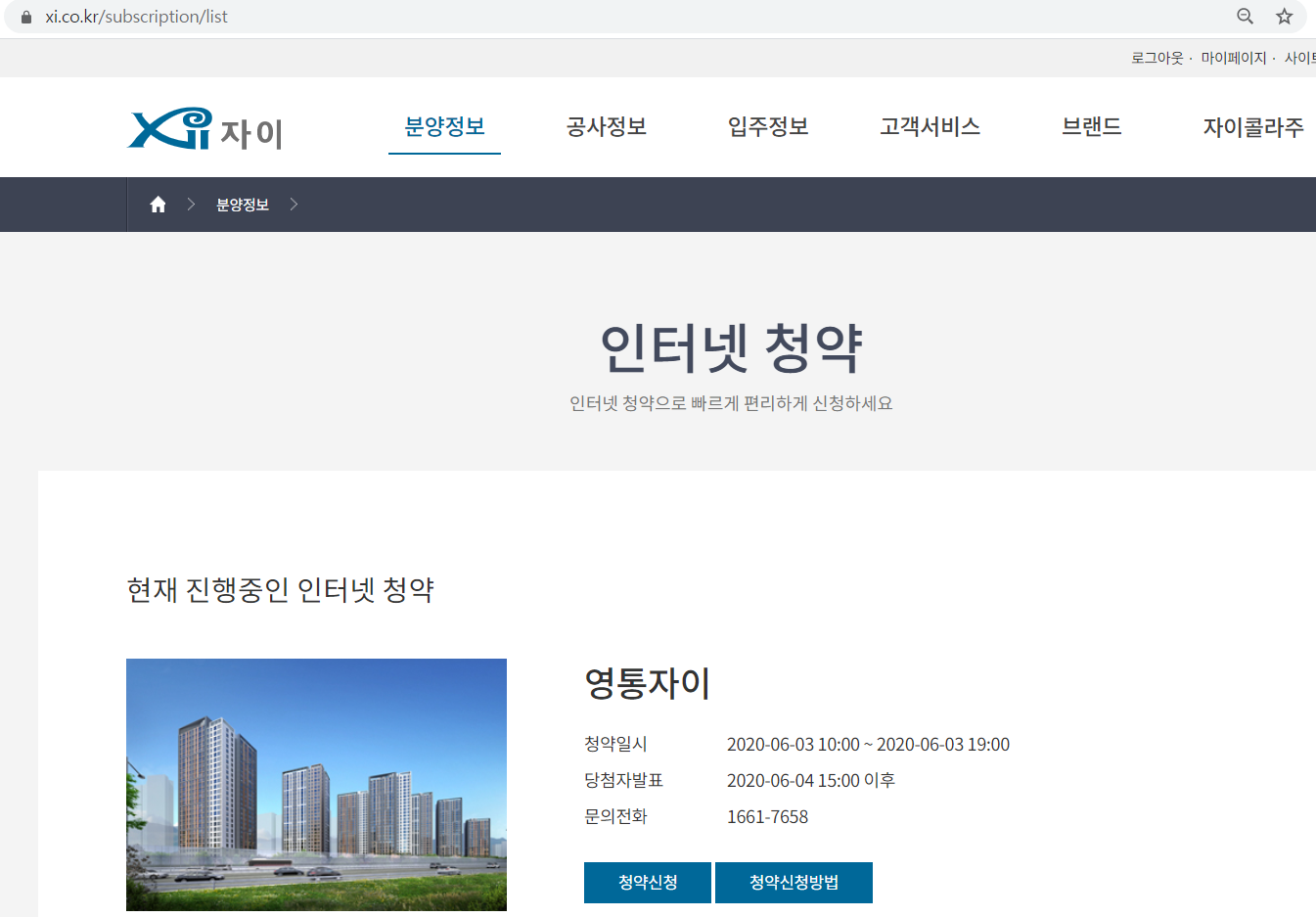
Task: Click the Xi 자이 logo
Action: pyautogui.click(x=205, y=129)
